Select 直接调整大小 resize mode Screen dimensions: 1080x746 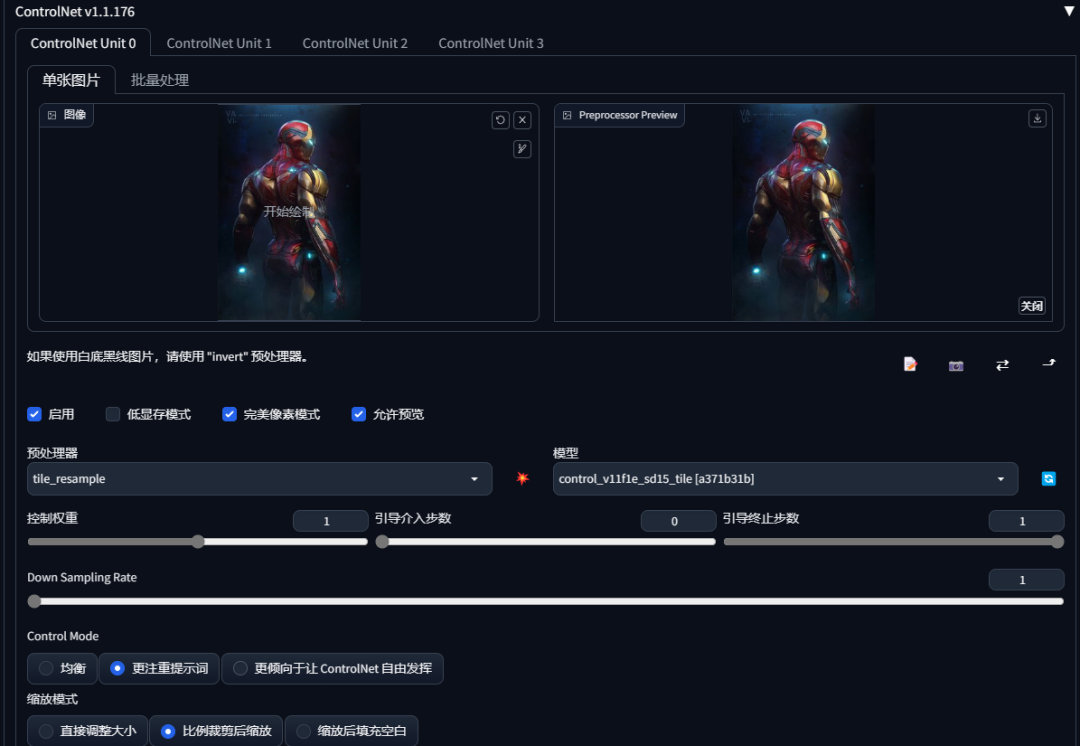[x=87, y=731]
